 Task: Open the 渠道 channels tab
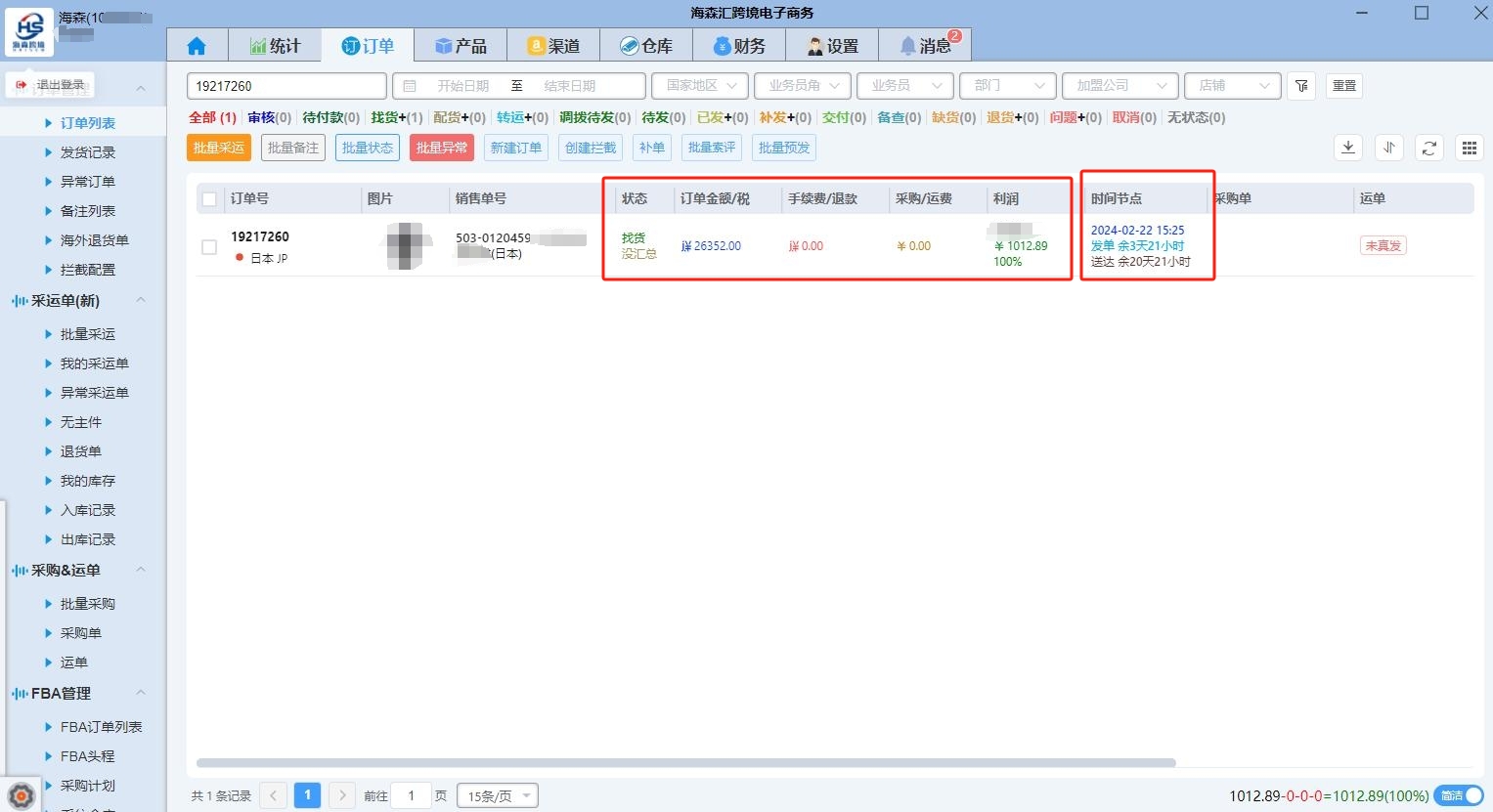pyautogui.click(x=553, y=46)
